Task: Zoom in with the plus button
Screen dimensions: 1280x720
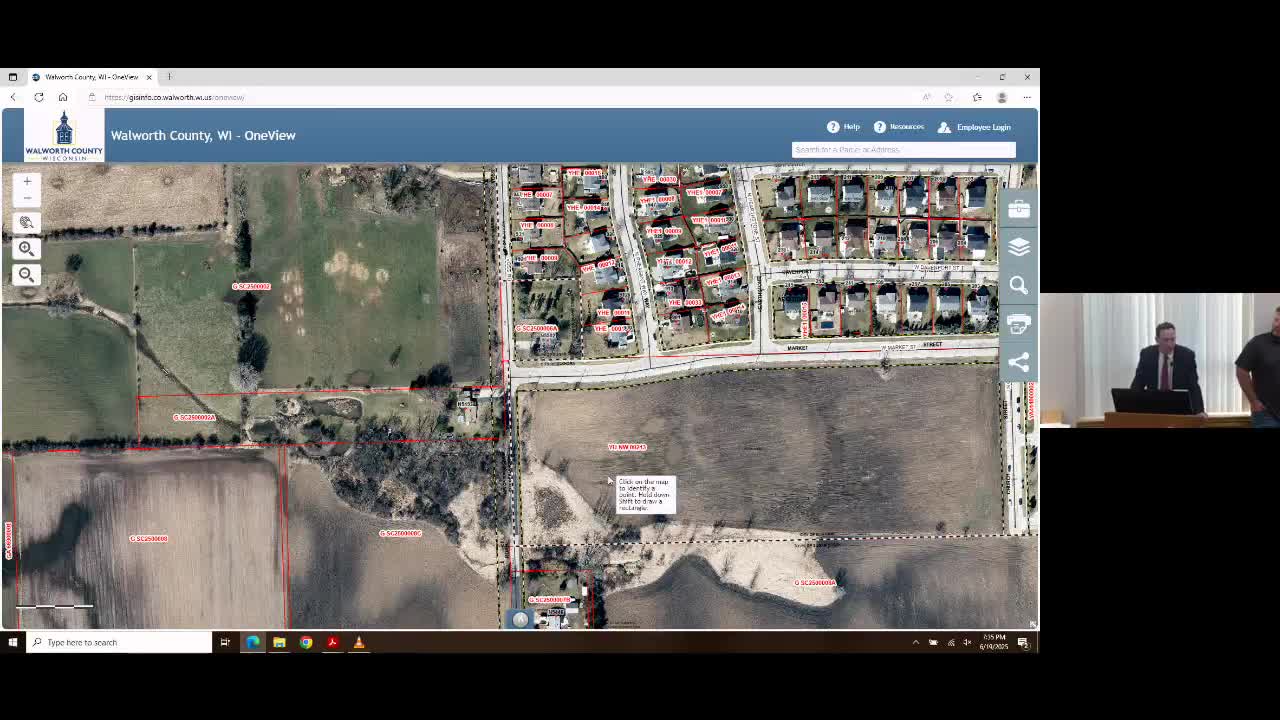Action: [27, 182]
